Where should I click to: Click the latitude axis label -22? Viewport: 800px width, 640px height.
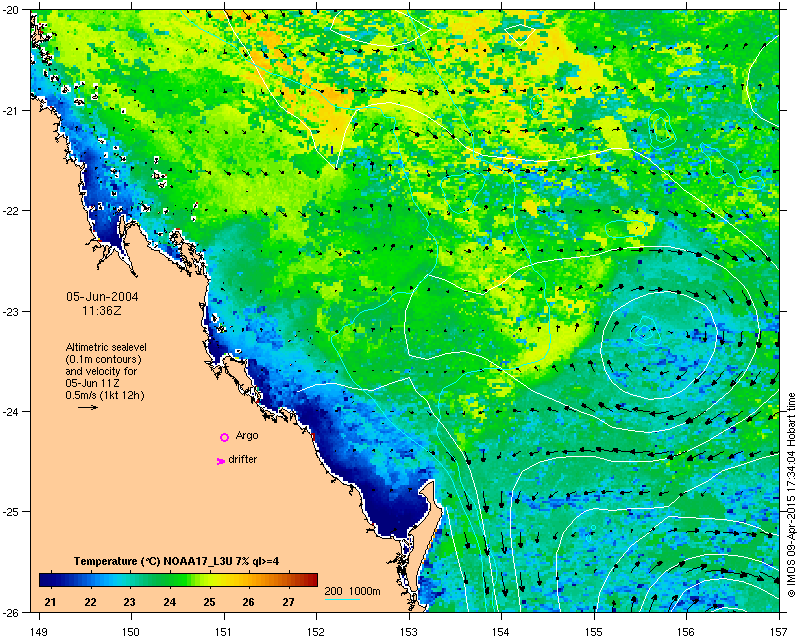10,211
